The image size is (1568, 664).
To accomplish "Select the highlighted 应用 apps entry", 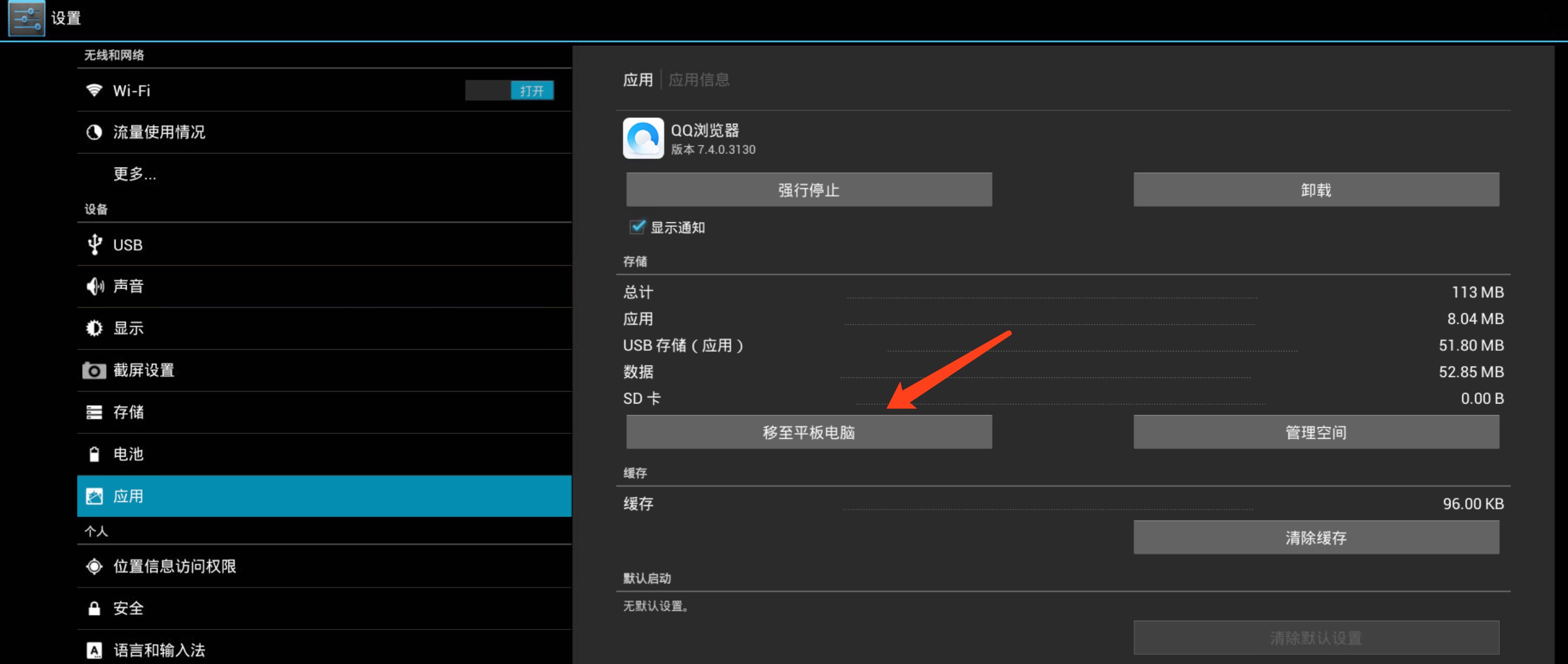I will (324, 496).
